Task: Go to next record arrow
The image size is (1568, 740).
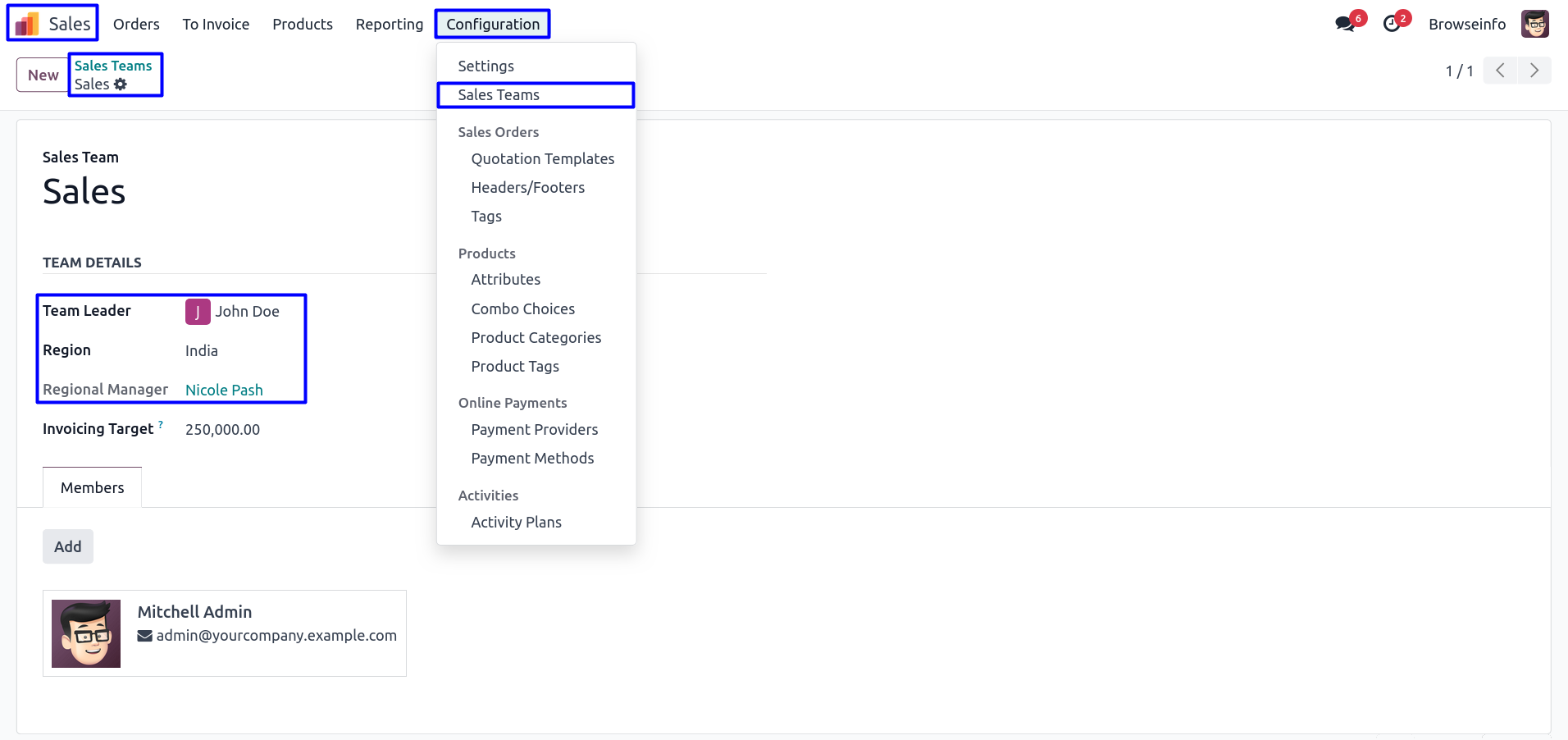Action: pyautogui.click(x=1534, y=71)
